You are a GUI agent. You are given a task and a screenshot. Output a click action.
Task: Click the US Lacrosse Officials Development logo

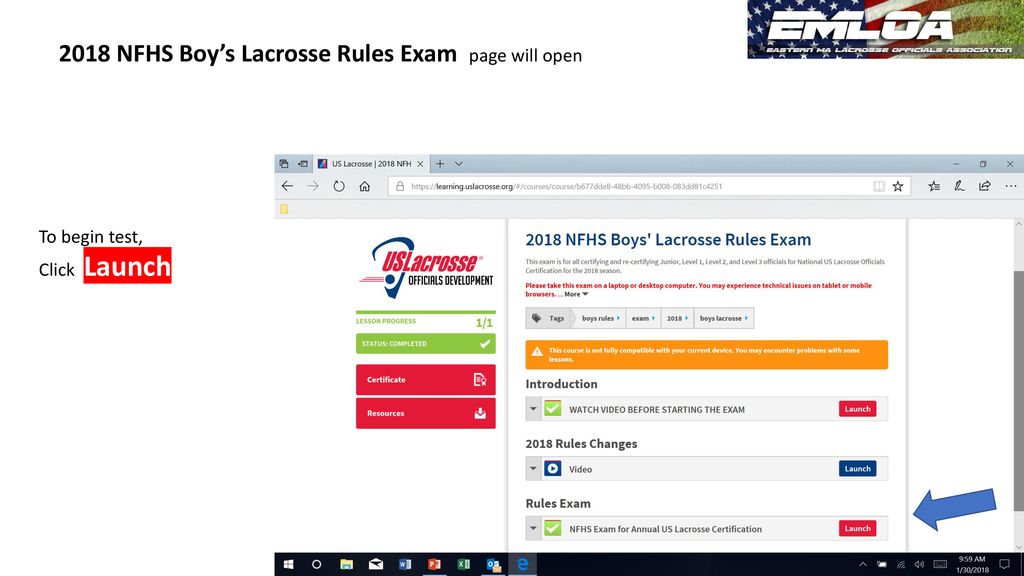[426, 268]
